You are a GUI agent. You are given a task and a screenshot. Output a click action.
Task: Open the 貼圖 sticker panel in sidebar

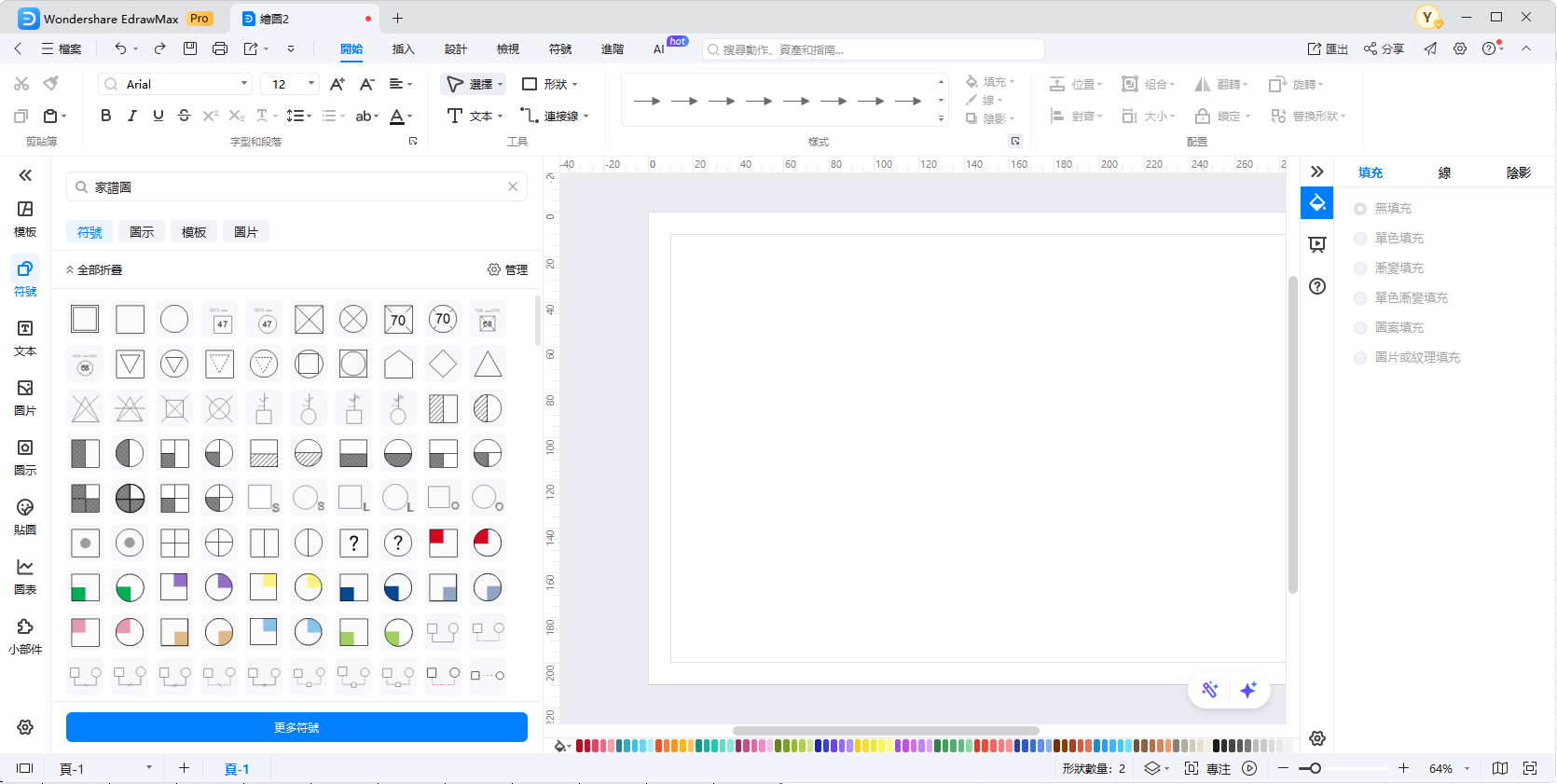(x=25, y=516)
